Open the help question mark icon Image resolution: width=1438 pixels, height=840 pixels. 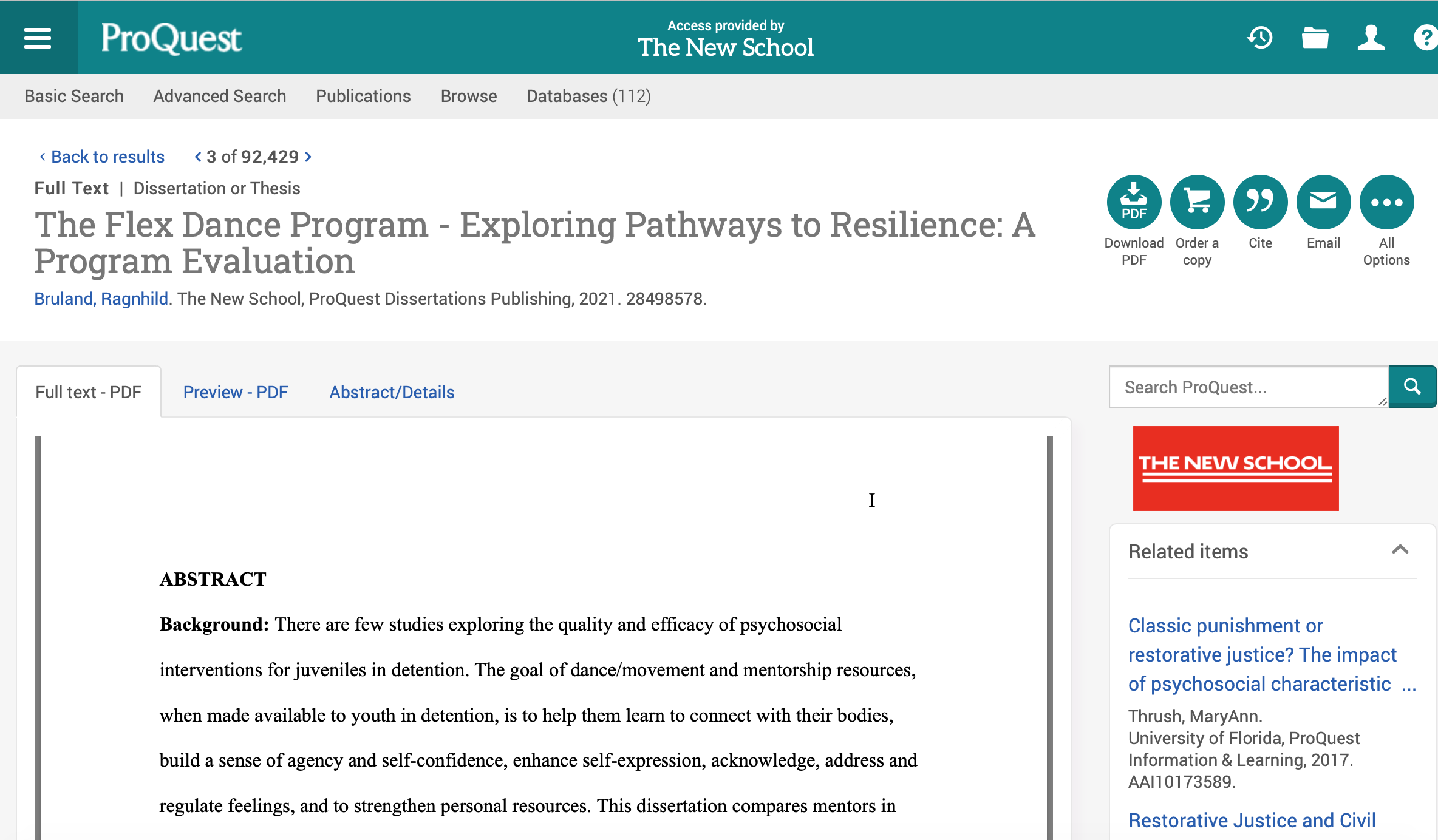[1425, 38]
